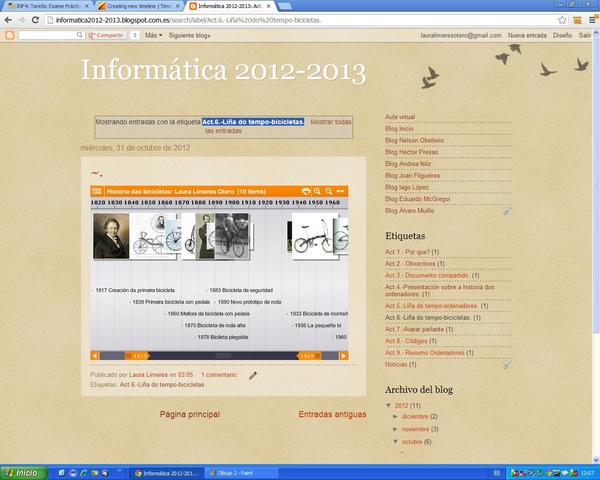
Task: Open Diseño link
Action: point(562,35)
